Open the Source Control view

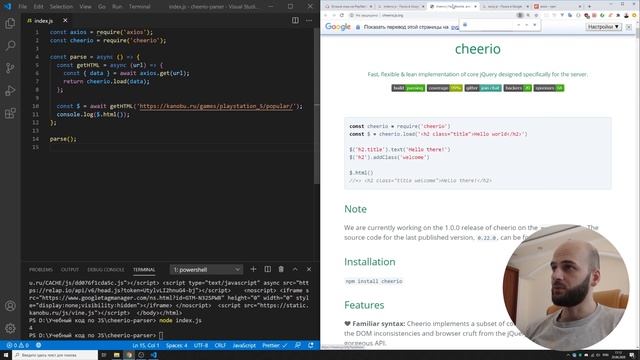pyautogui.click(x=10, y=68)
